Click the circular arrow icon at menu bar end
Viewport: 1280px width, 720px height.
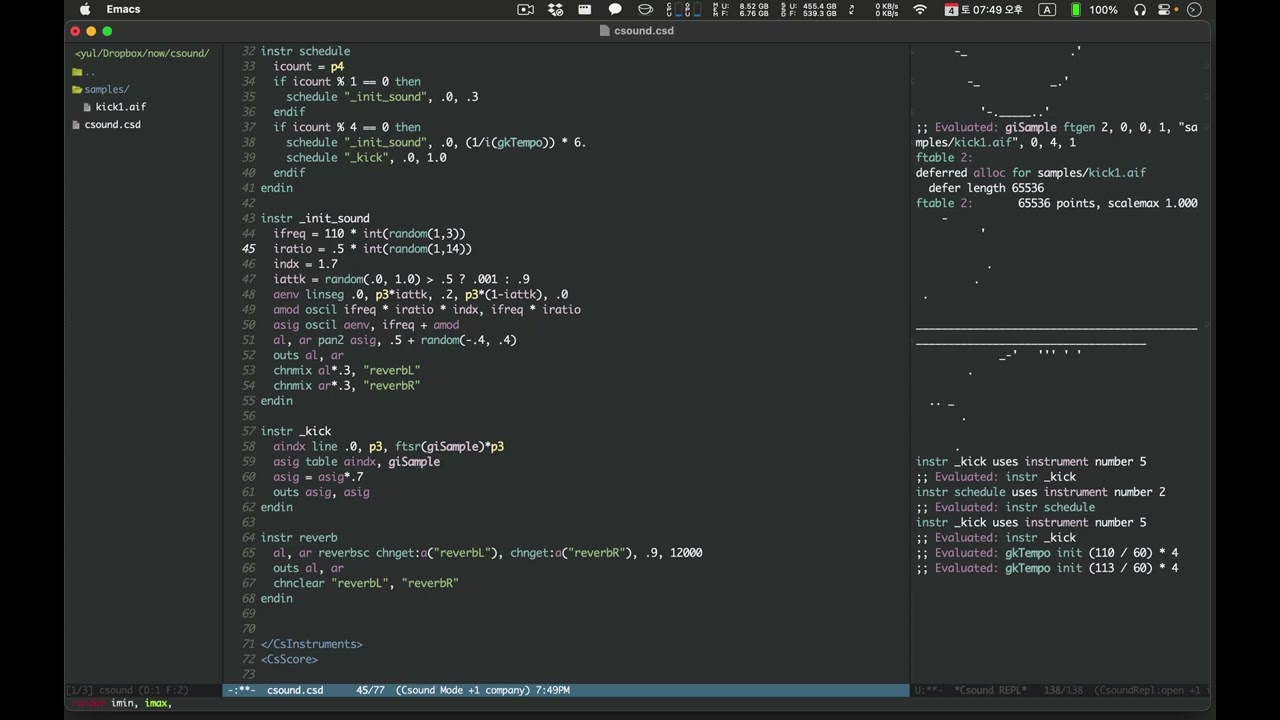tap(1193, 10)
